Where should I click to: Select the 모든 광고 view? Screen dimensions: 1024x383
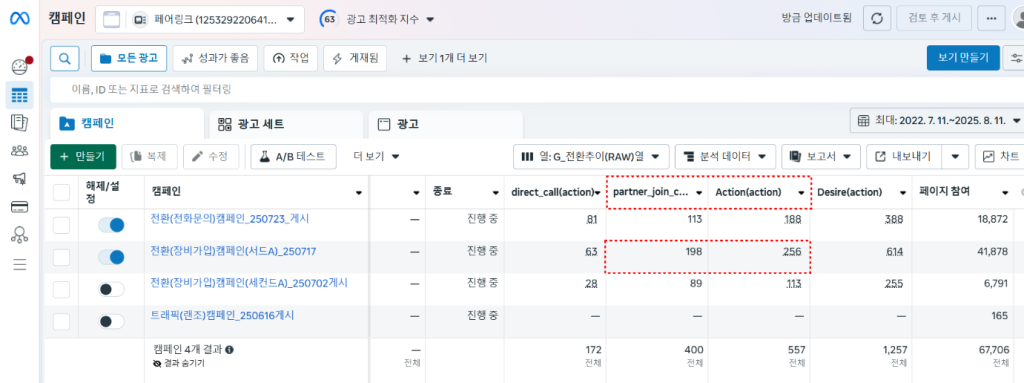(129, 58)
